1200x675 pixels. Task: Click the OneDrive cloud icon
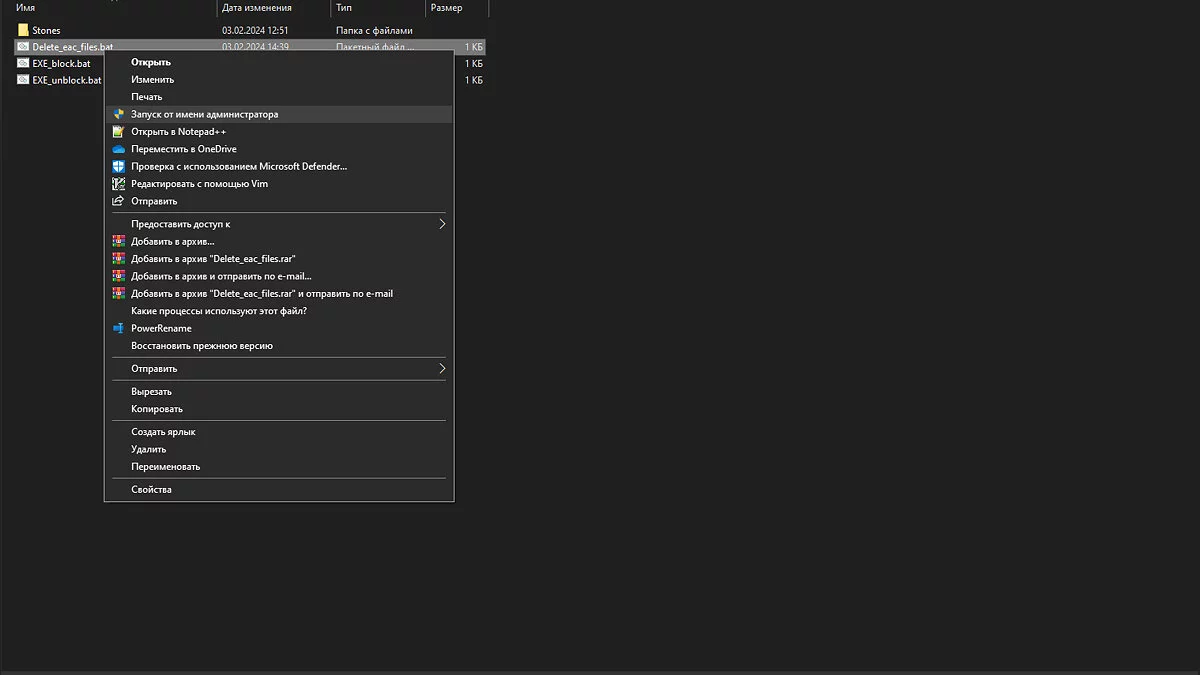pyautogui.click(x=118, y=149)
